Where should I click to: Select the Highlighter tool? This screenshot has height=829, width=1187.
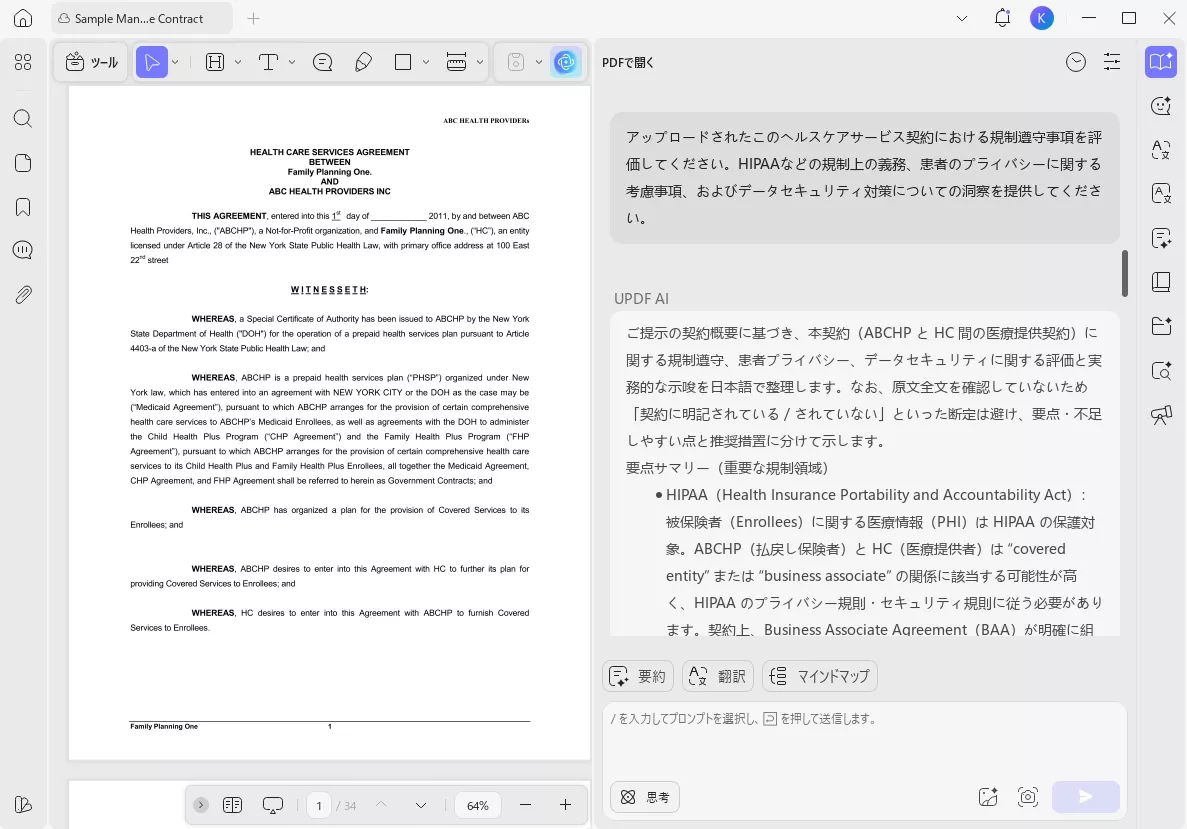[364, 62]
